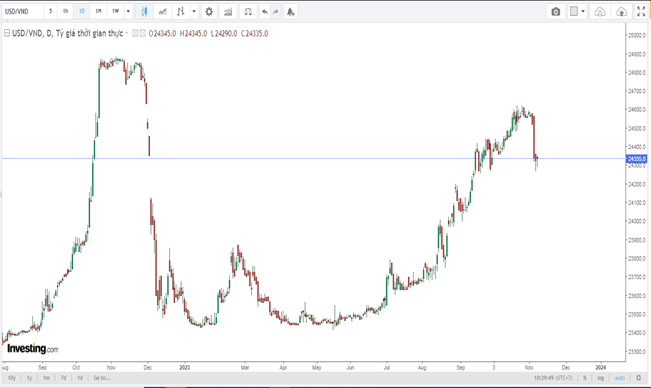Click the Investing.com logo link
Image resolution: width=651 pixels, height=388 pixels.
33,349
